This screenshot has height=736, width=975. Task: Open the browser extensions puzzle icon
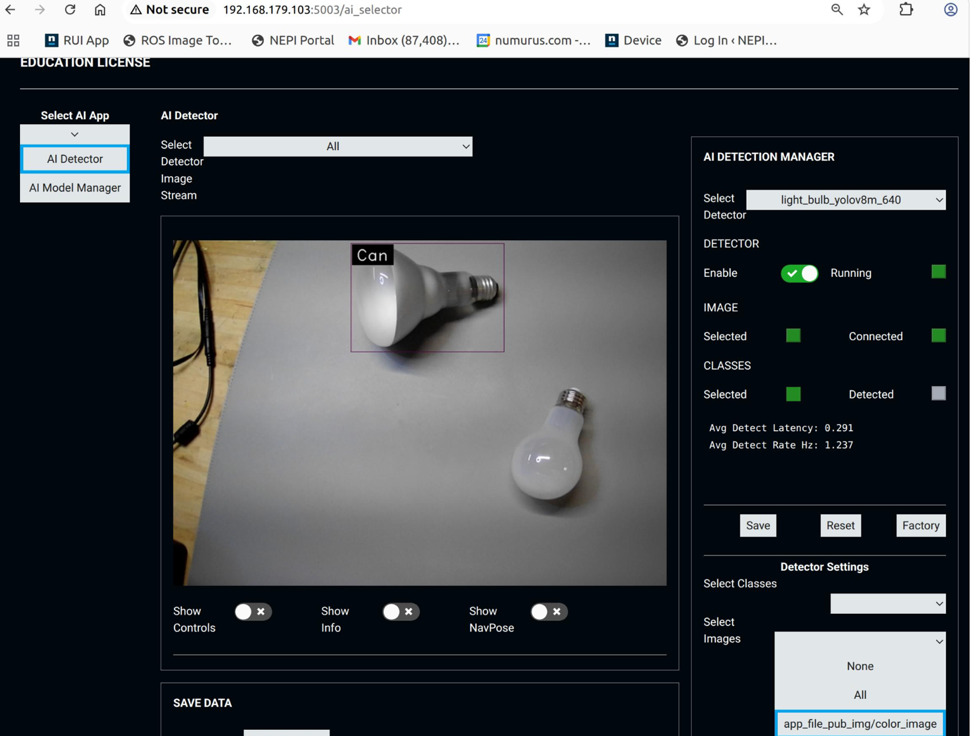pyautogui.click(x=906, y=10)
